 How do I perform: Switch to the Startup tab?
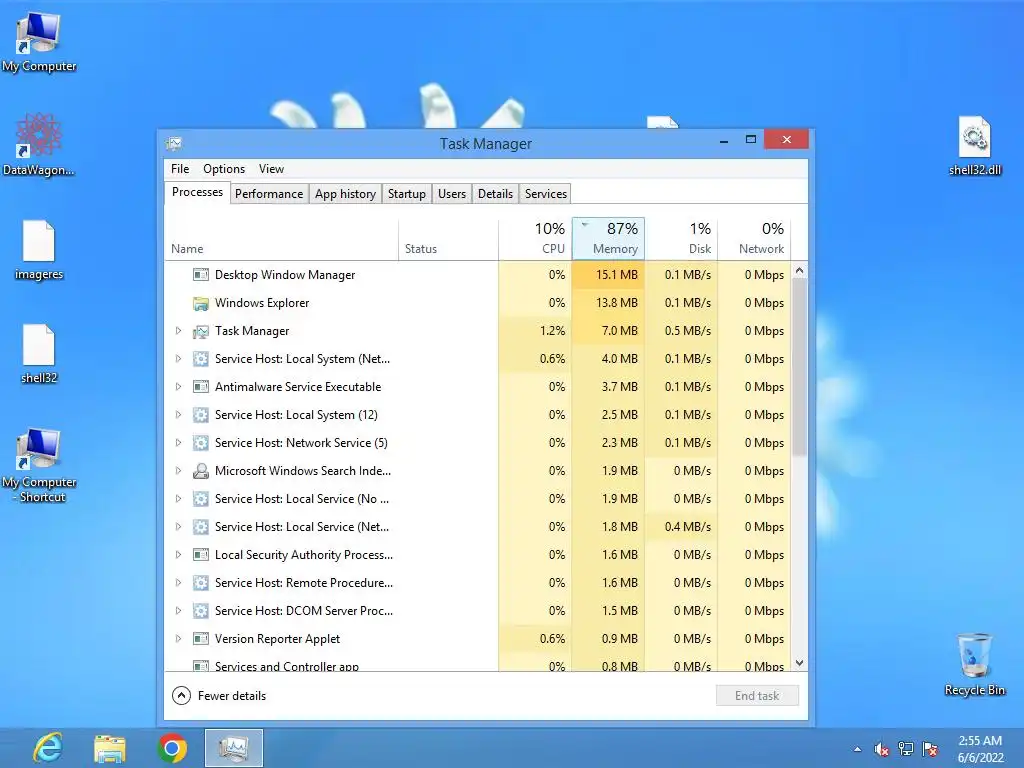point(406,194)
